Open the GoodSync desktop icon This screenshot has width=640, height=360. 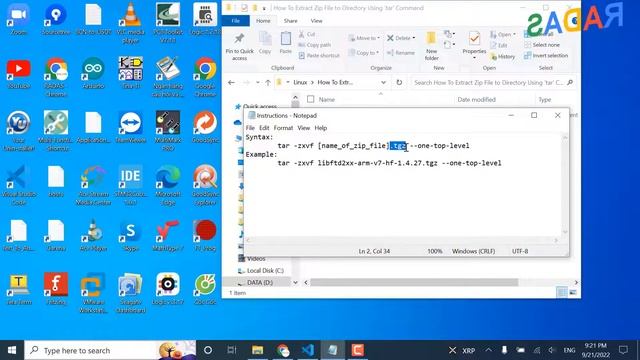pos(205,127)
